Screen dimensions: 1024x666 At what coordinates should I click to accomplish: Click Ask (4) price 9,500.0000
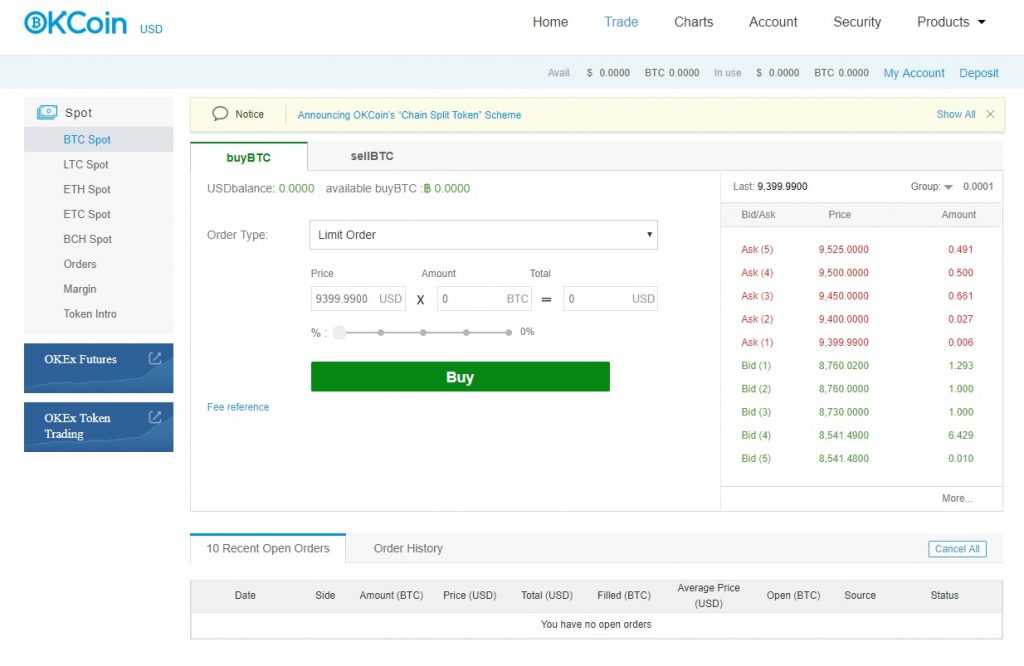click(843, 273)
